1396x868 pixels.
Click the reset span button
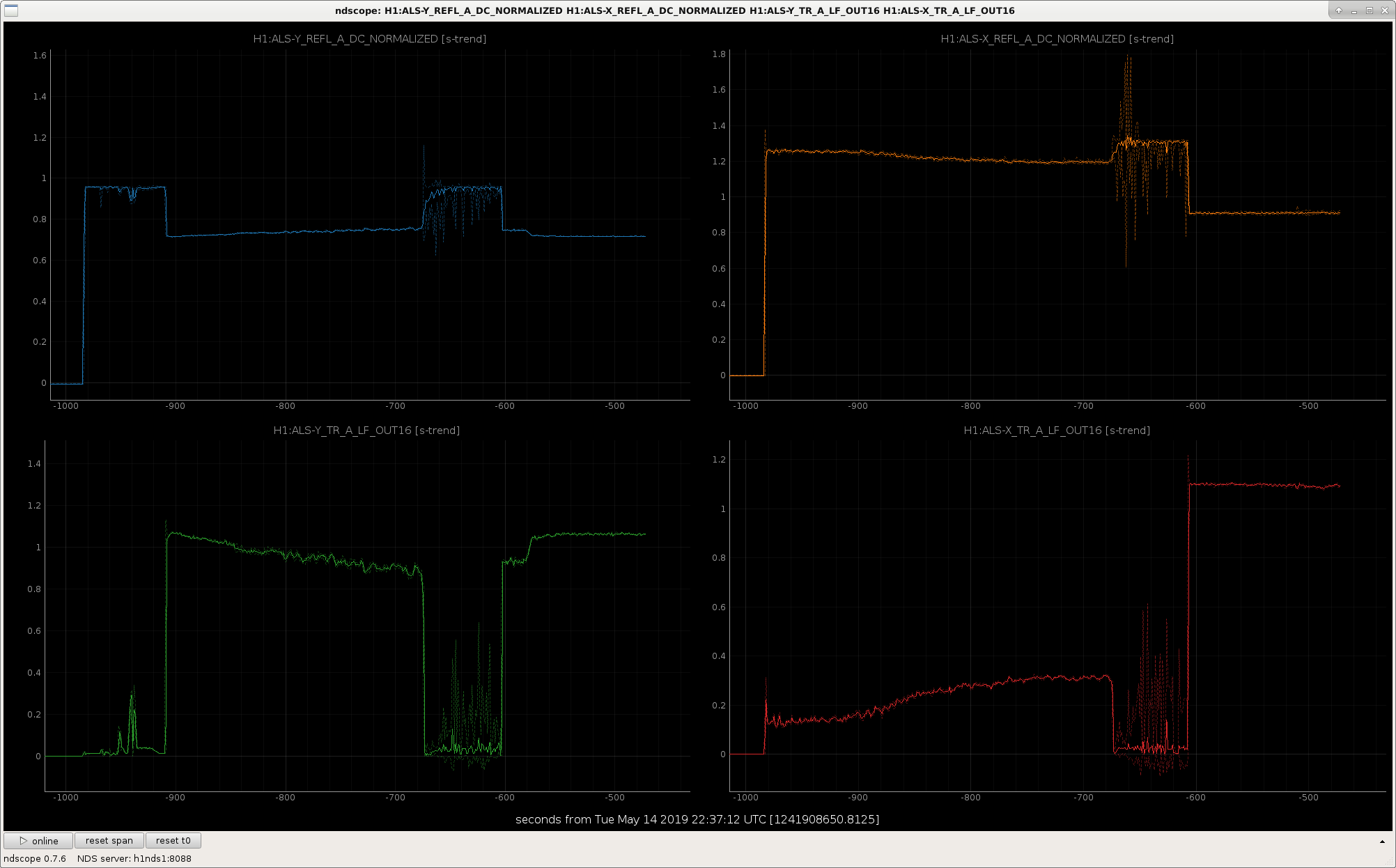[109, 840]
